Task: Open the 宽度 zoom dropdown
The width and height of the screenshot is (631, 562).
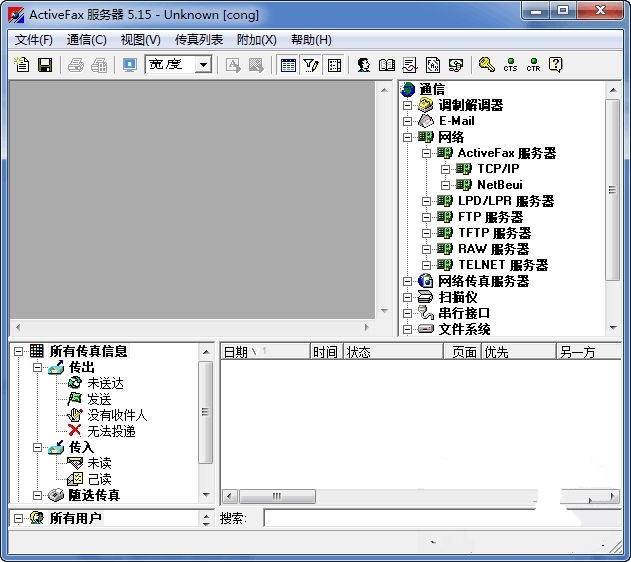Action: [x=204, y=64]
